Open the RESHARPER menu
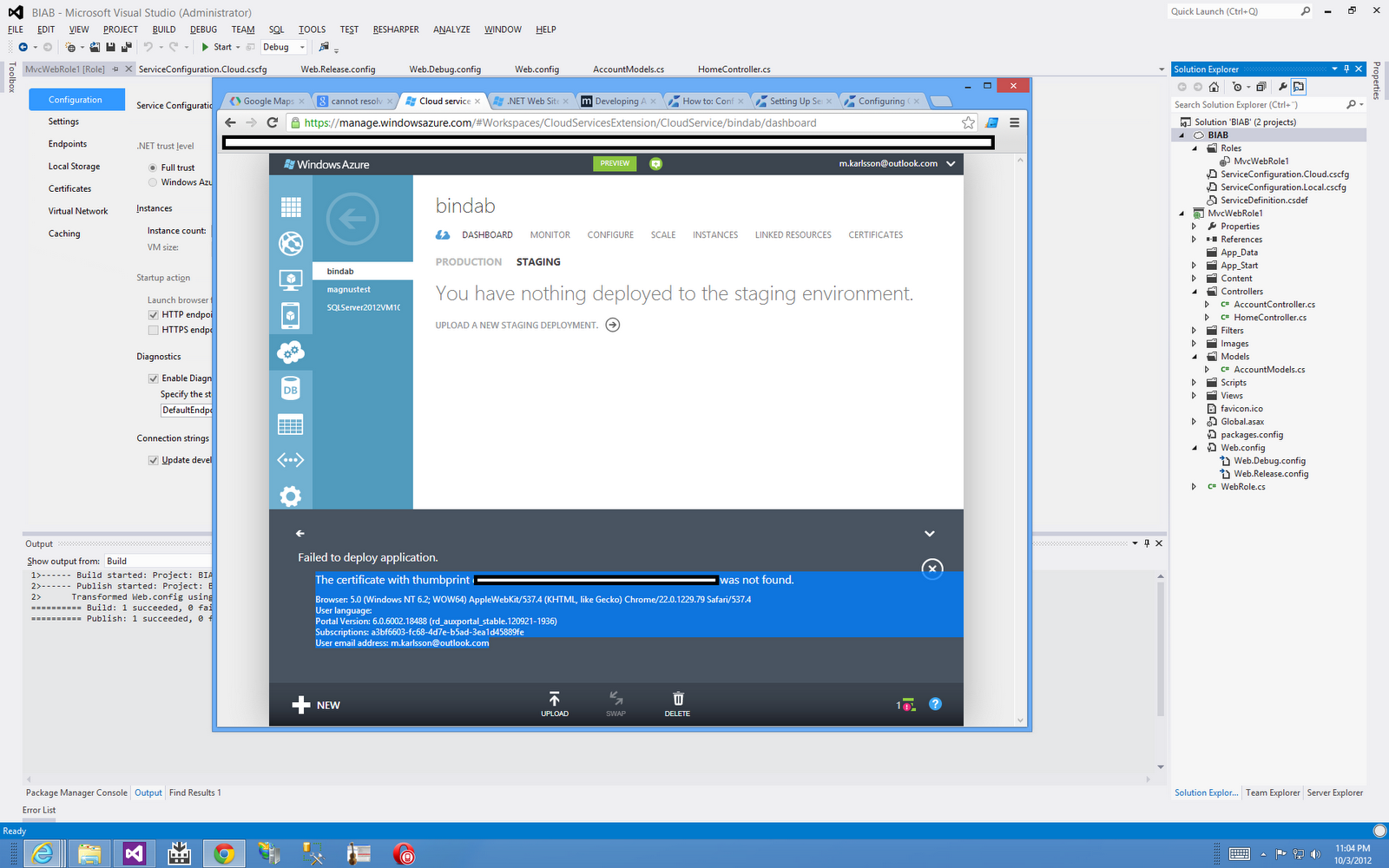Image resolution: width=1389 pixels, height=868 pixels. point(396,30)
